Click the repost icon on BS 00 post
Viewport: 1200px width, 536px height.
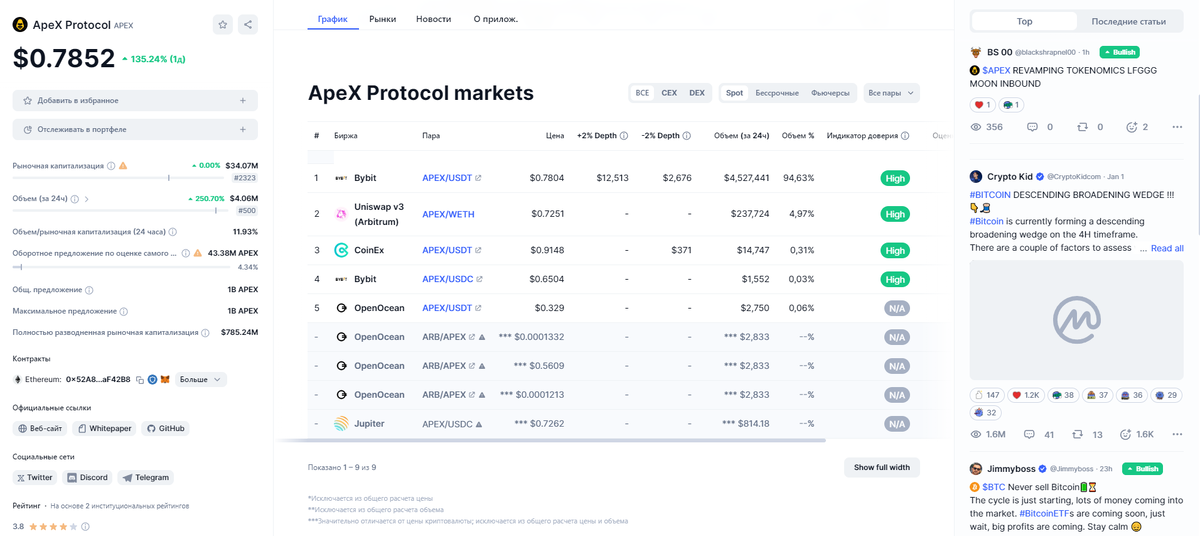pyautogui.click(x=1082, y=127)
